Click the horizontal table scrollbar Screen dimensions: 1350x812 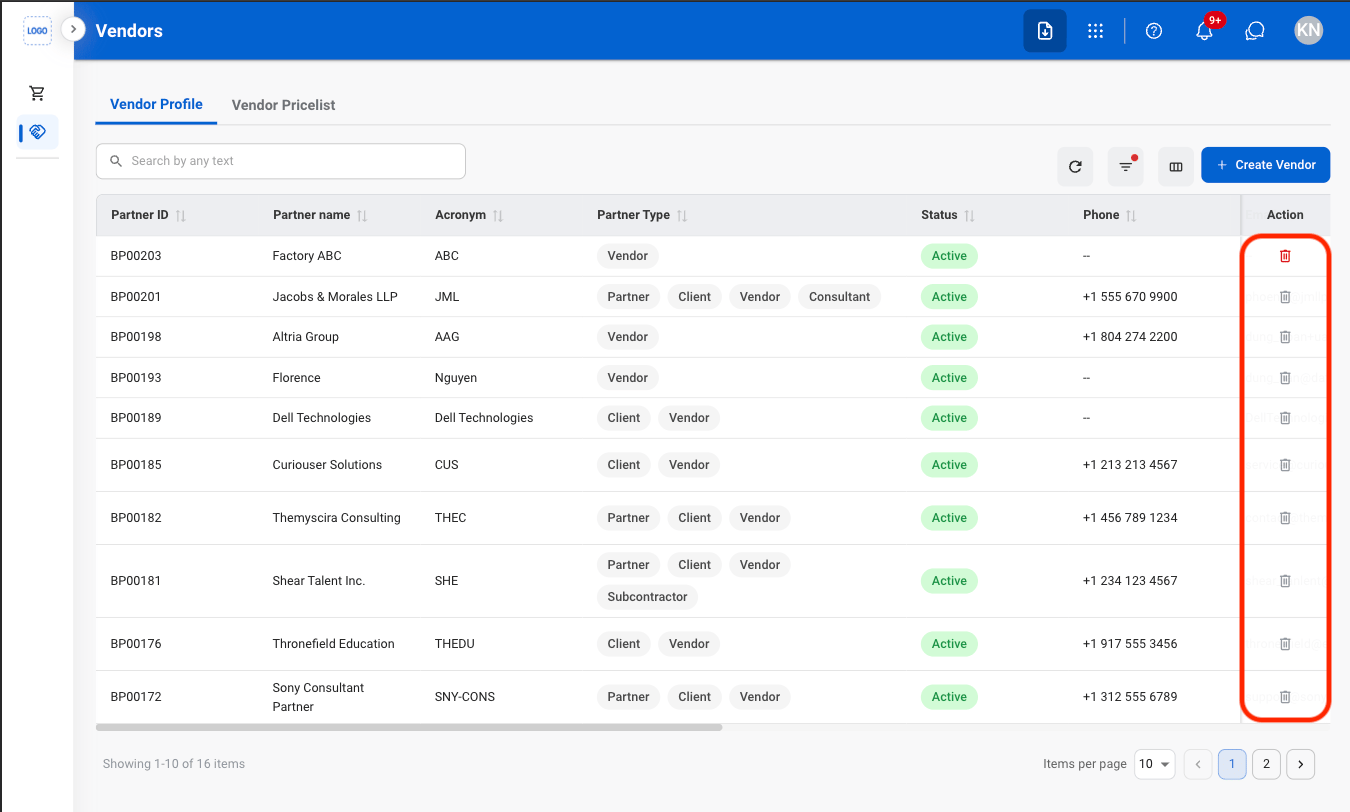pyautogui.click(x=409, y=727)
